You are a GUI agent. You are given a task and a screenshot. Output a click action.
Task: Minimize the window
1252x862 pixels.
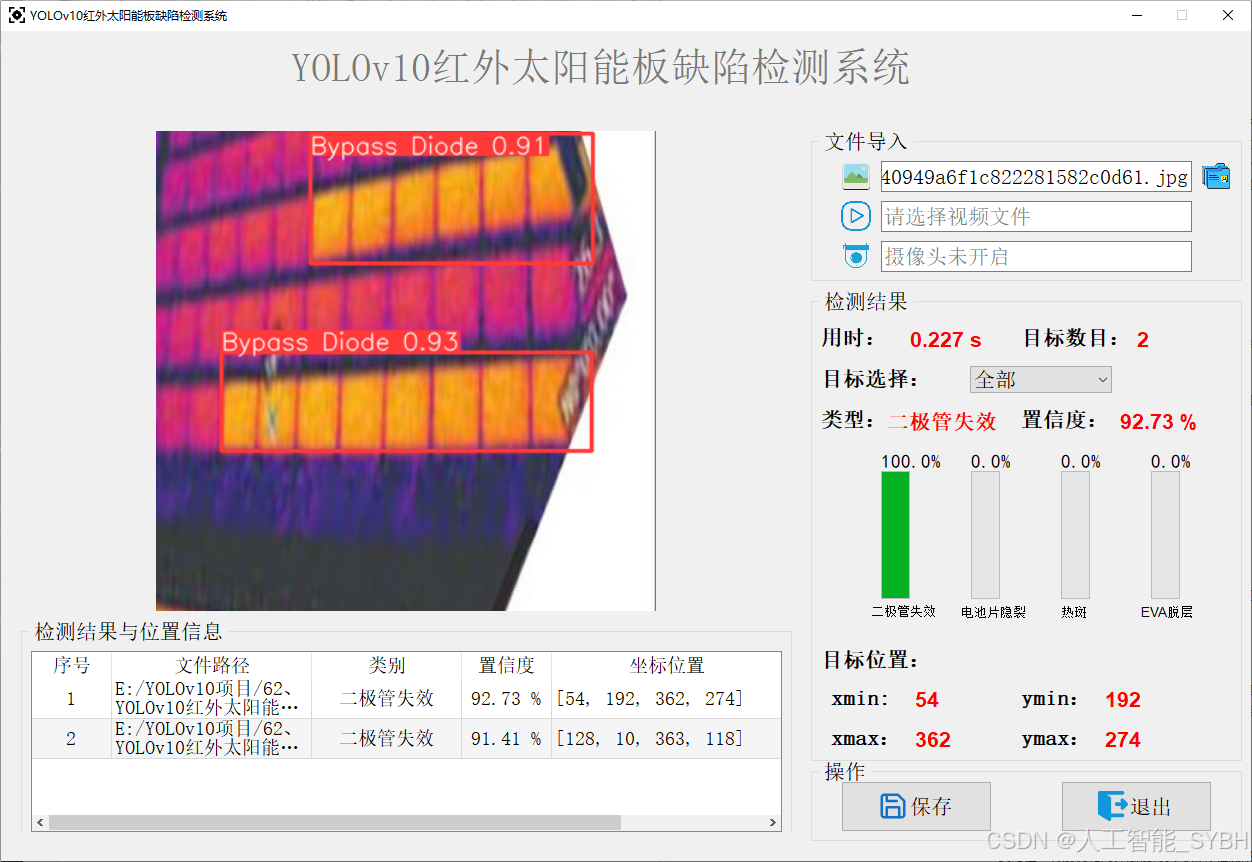point(1136,15)
